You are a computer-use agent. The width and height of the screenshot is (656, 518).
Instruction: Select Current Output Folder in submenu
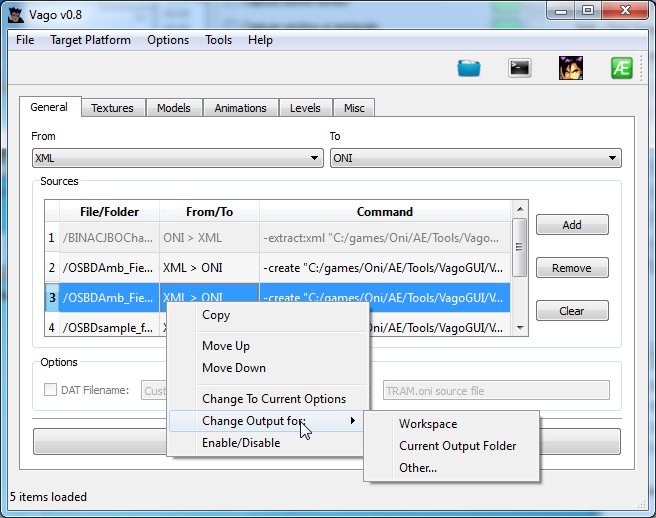point(452,446)
